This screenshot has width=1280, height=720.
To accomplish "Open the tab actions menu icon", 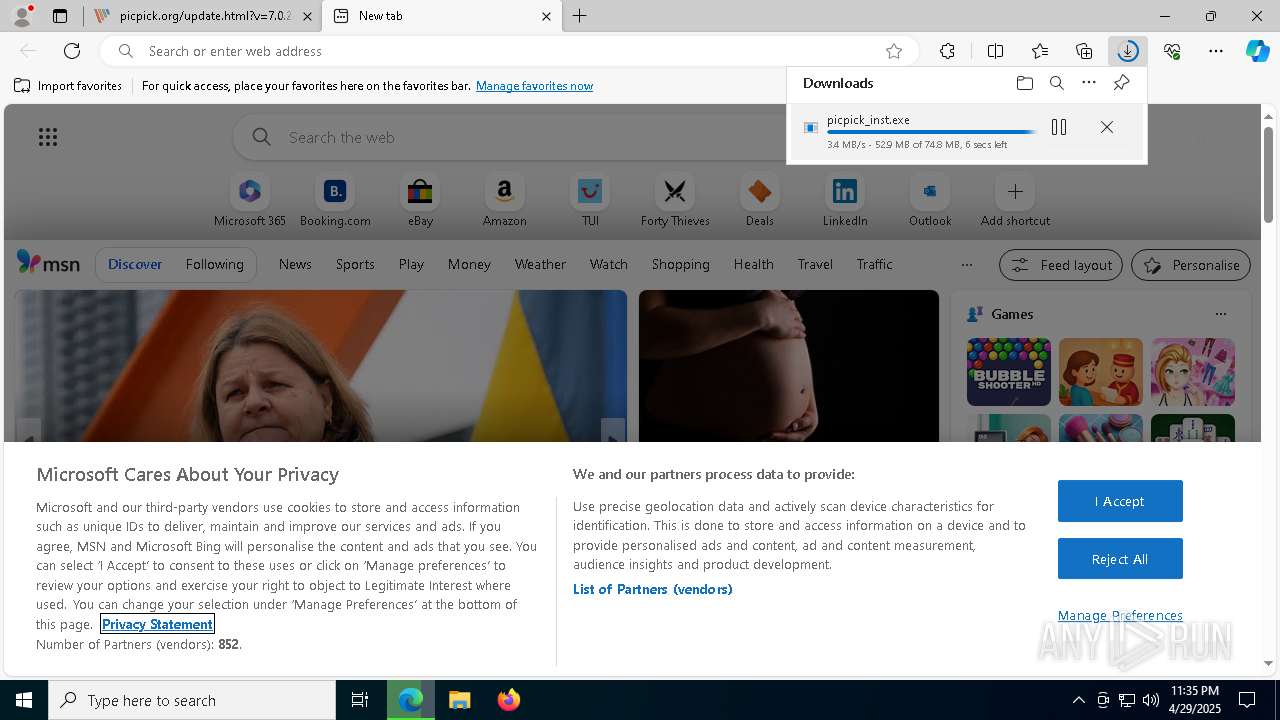I will click(60, 16).
